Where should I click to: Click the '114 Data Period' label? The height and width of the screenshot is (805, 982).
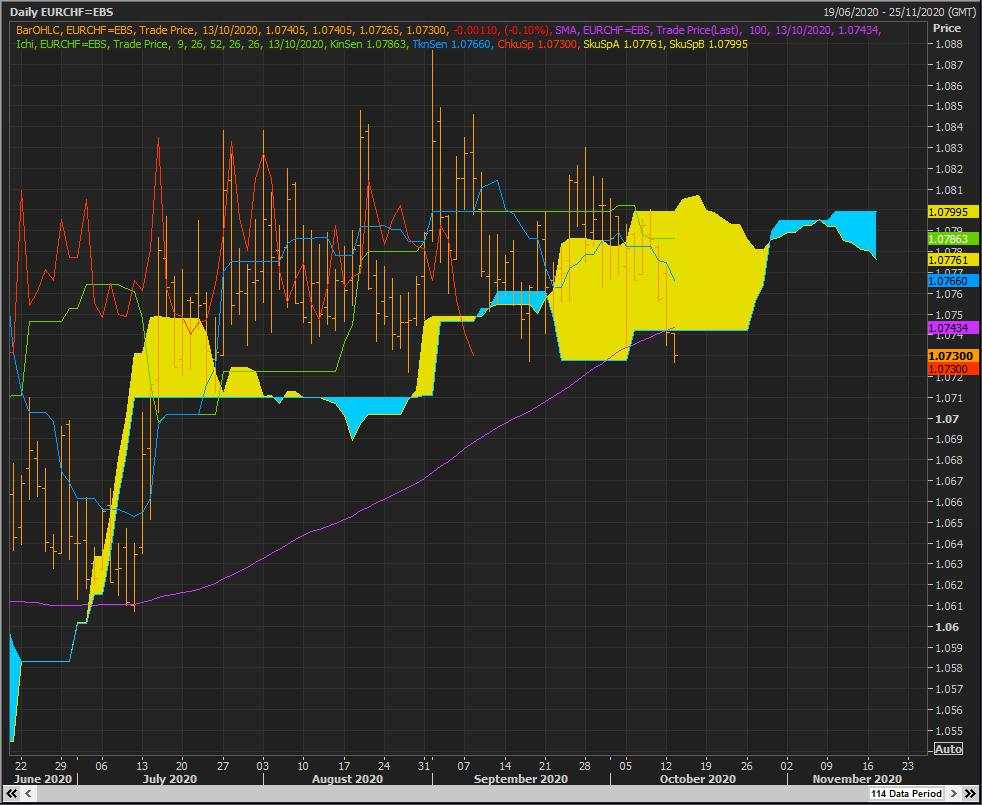(x=906, y=794)
